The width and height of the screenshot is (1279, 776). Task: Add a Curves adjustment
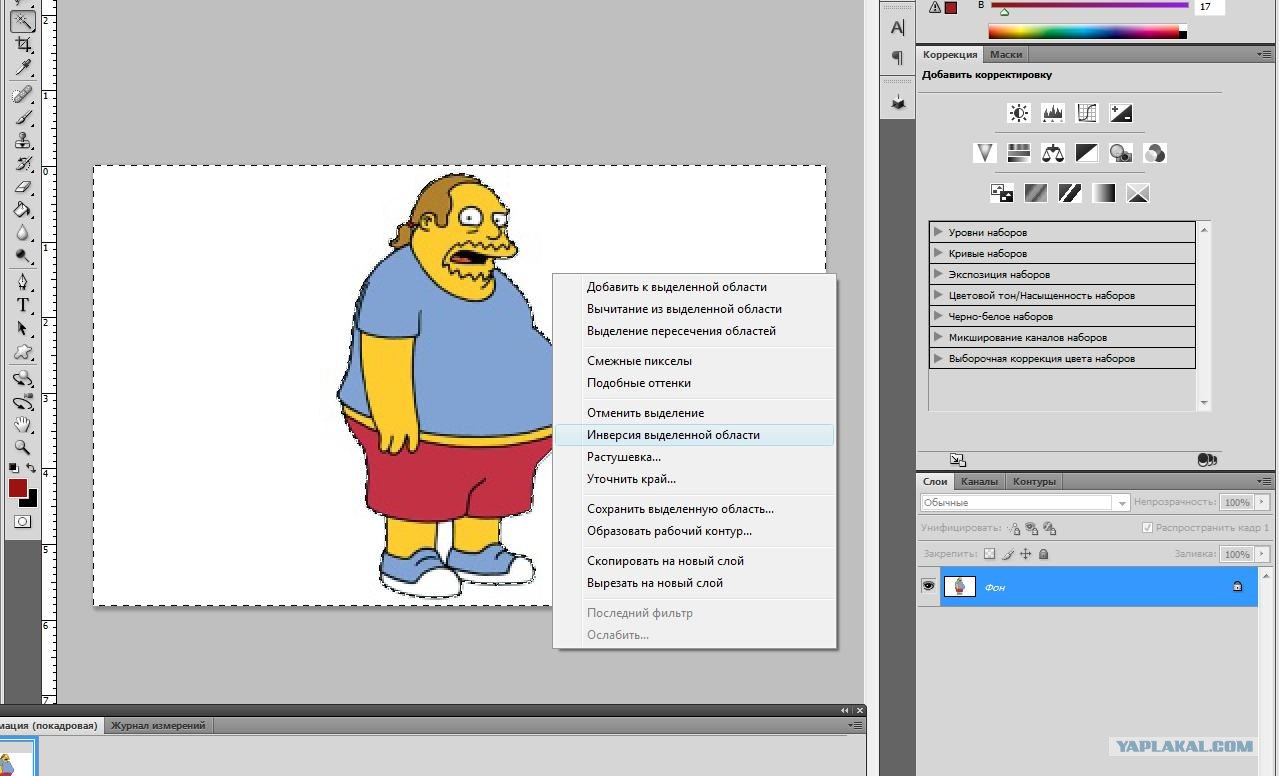(x=1087, y=113)
